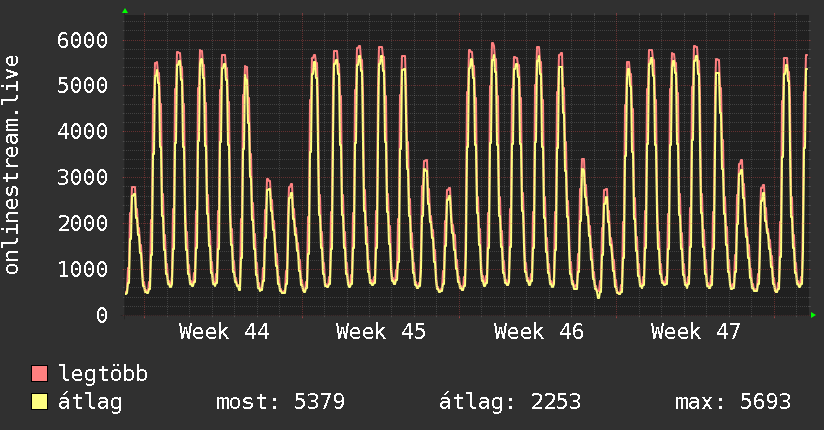824x430 pixels.
Task: Select the legtöbb legend label
Action: [103, 374]
